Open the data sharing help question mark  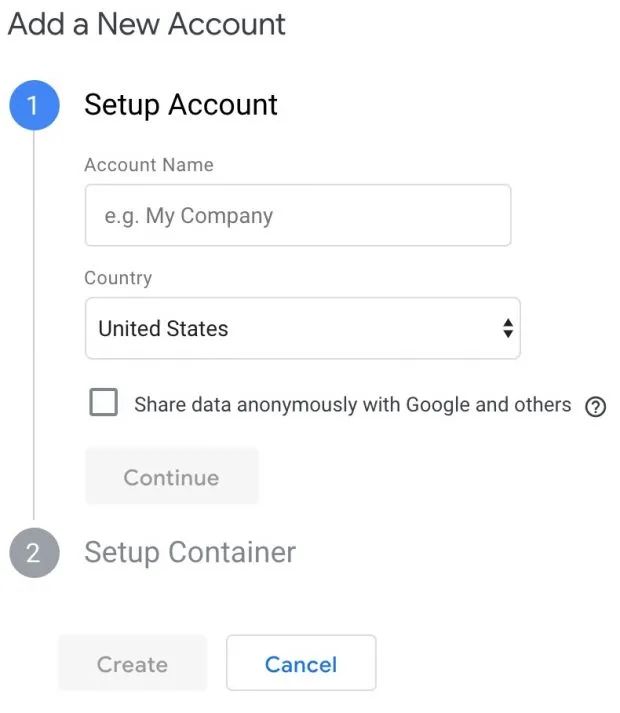coord(596,406)
